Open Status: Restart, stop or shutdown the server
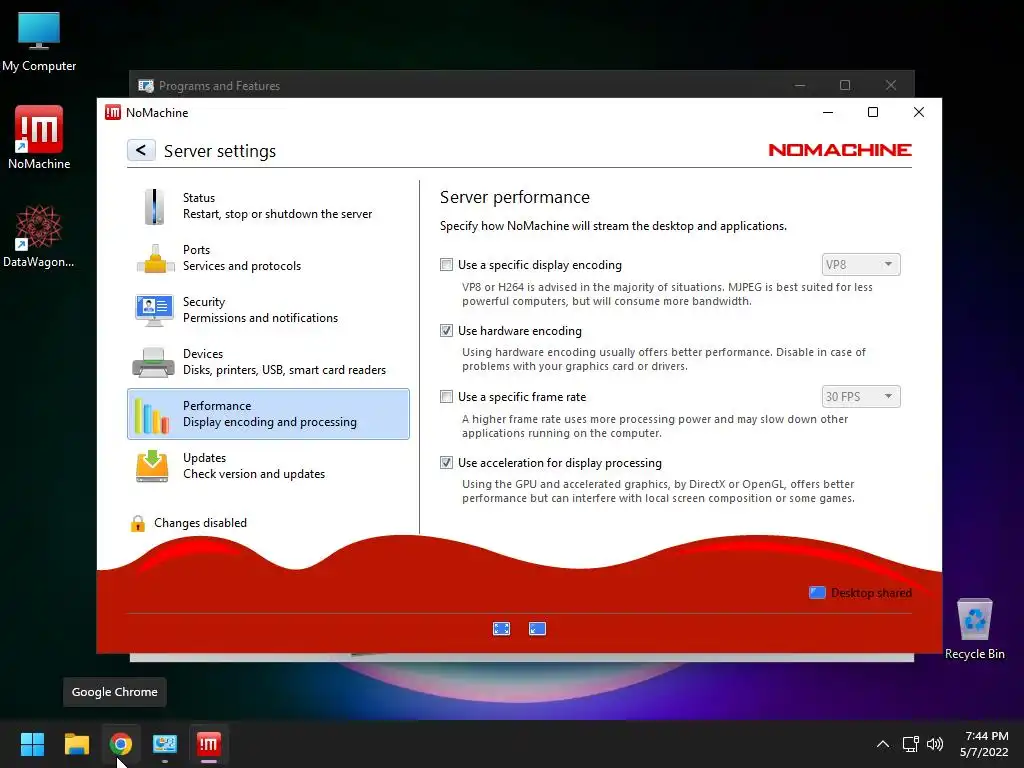Image resolution: width=1024 pixels, height=768 pixels. tap(268, 206)
